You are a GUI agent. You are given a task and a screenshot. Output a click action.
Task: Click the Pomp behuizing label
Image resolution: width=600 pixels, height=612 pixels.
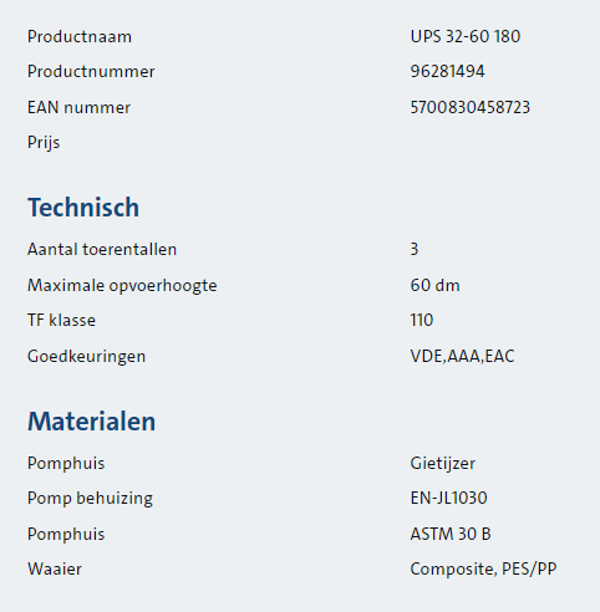90,498
